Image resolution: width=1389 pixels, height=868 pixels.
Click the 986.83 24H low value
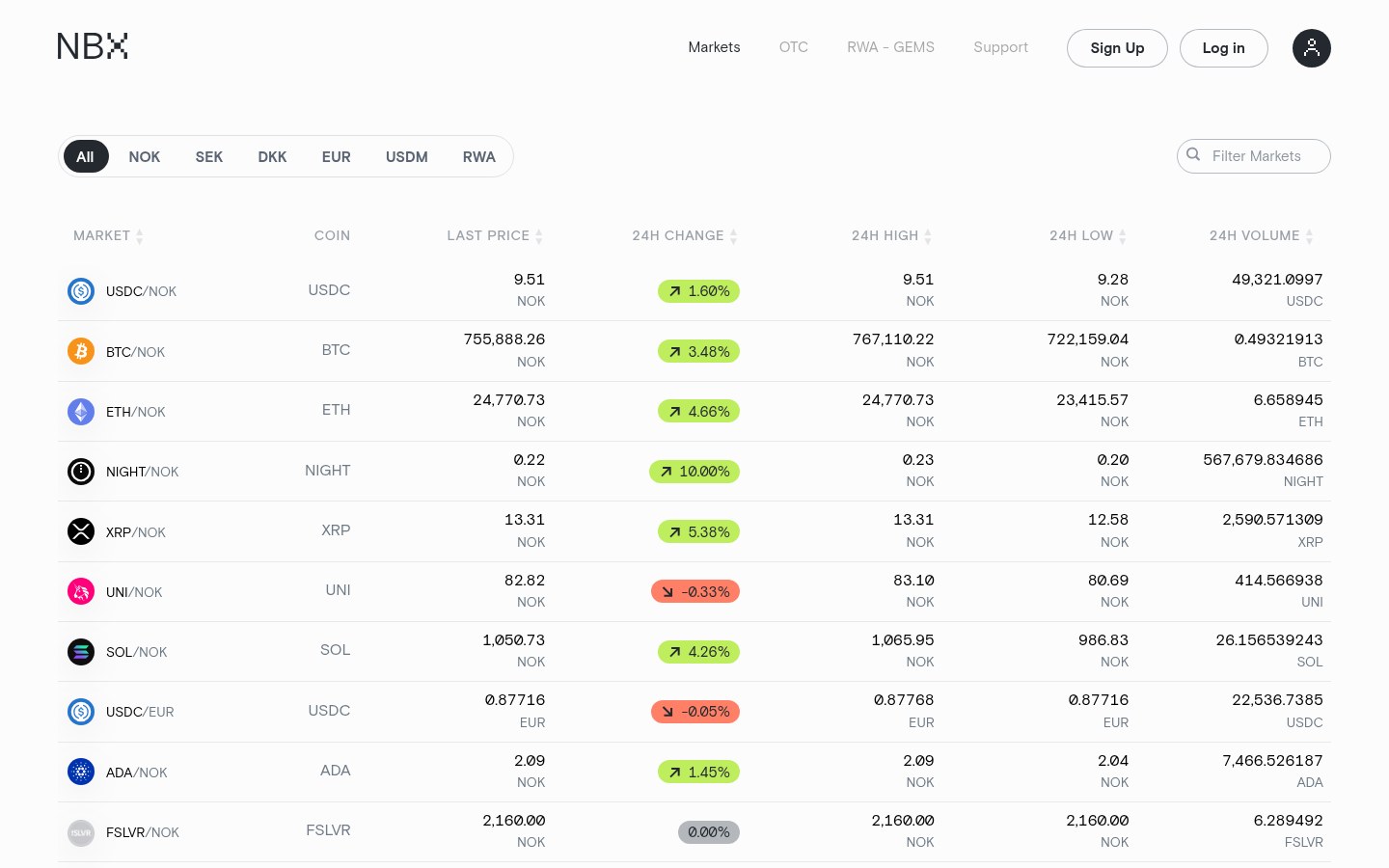point(1103,640)
